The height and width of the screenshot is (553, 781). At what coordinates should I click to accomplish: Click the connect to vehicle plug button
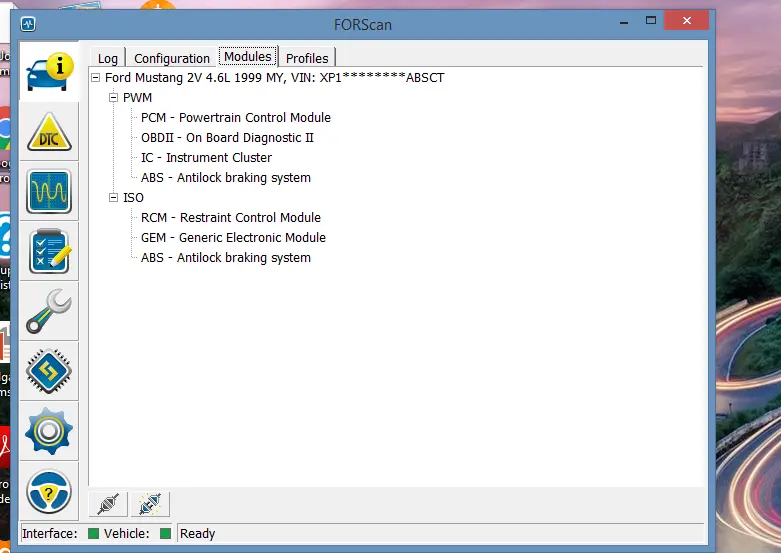pos(108,504)
